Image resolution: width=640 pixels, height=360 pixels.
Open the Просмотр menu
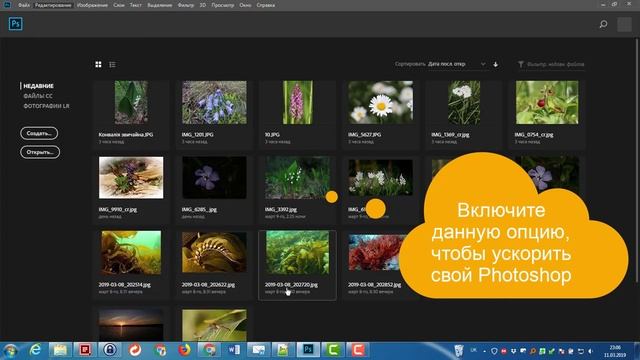coord(223,5)
